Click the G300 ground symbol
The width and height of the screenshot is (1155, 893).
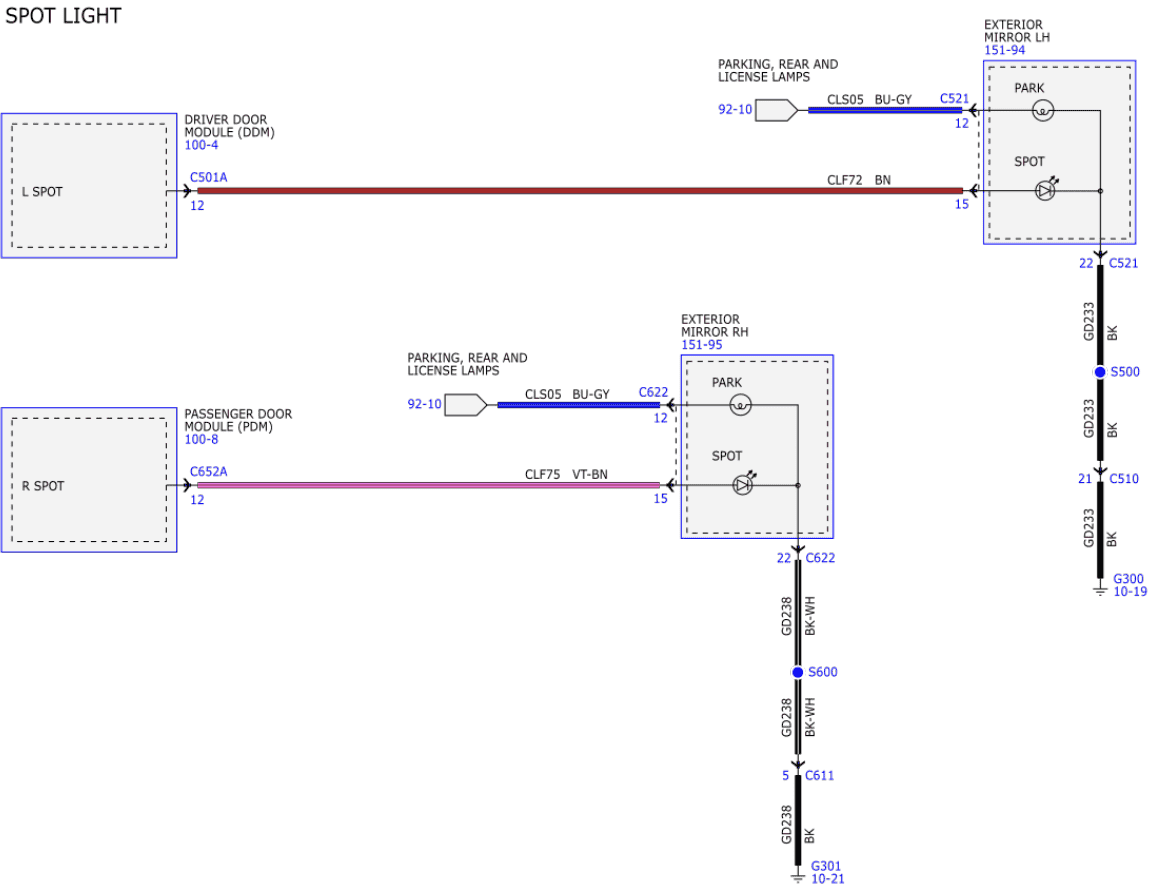1100,590
